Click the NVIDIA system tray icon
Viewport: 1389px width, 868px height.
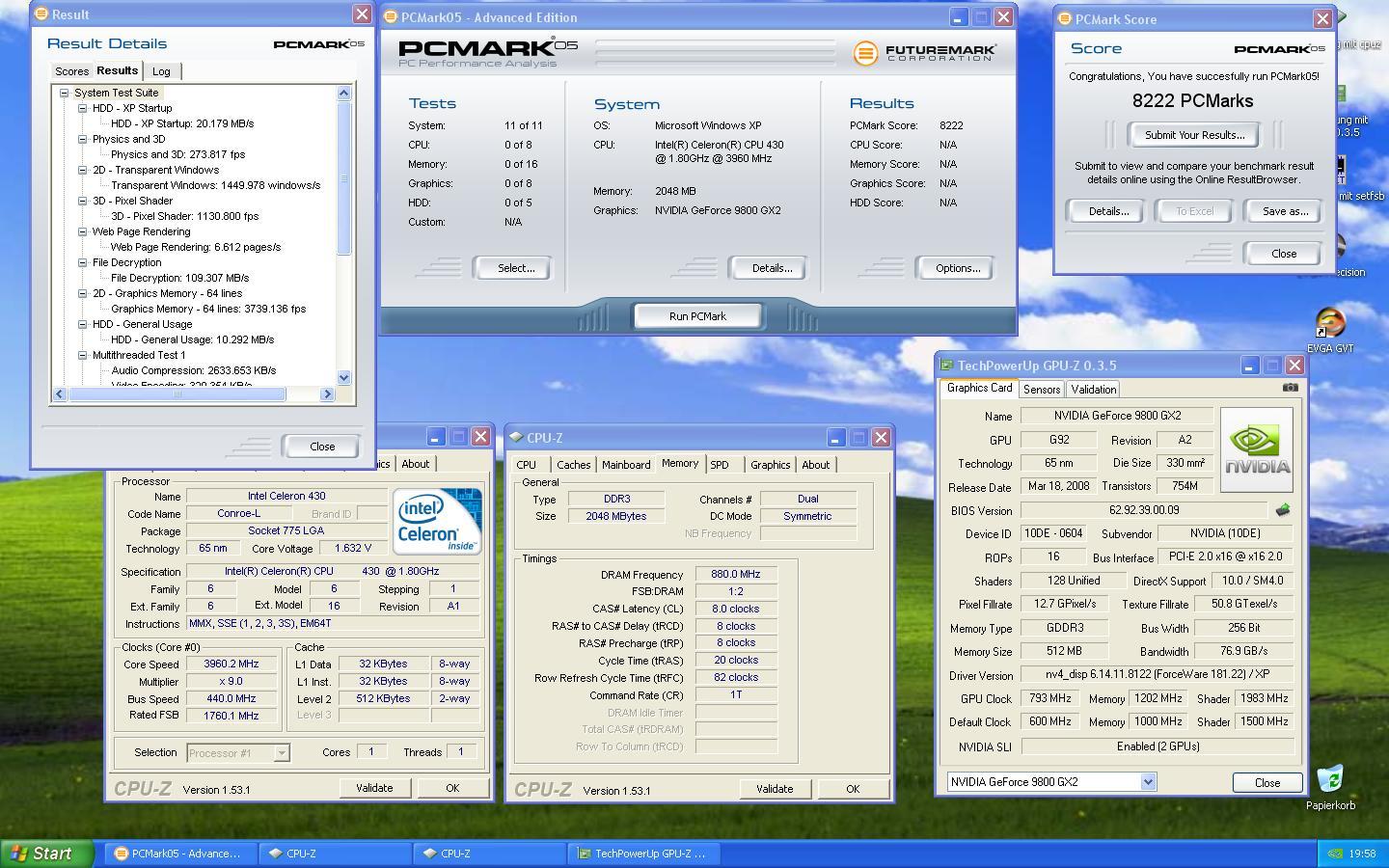(1334, 854)
